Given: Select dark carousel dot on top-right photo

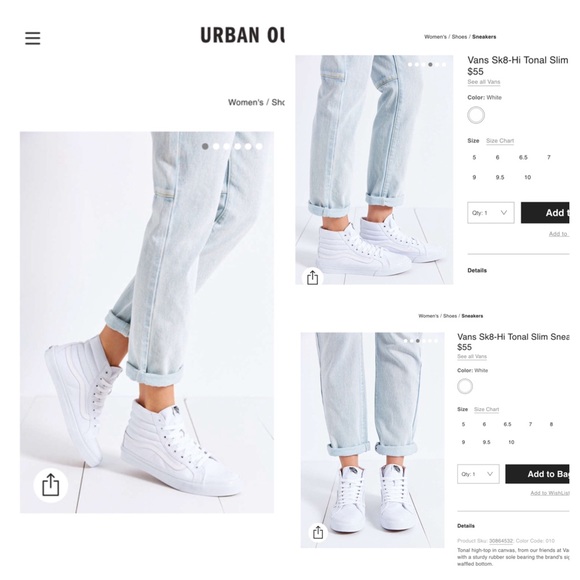Looking at the screenshot, I should coord(430,64).
